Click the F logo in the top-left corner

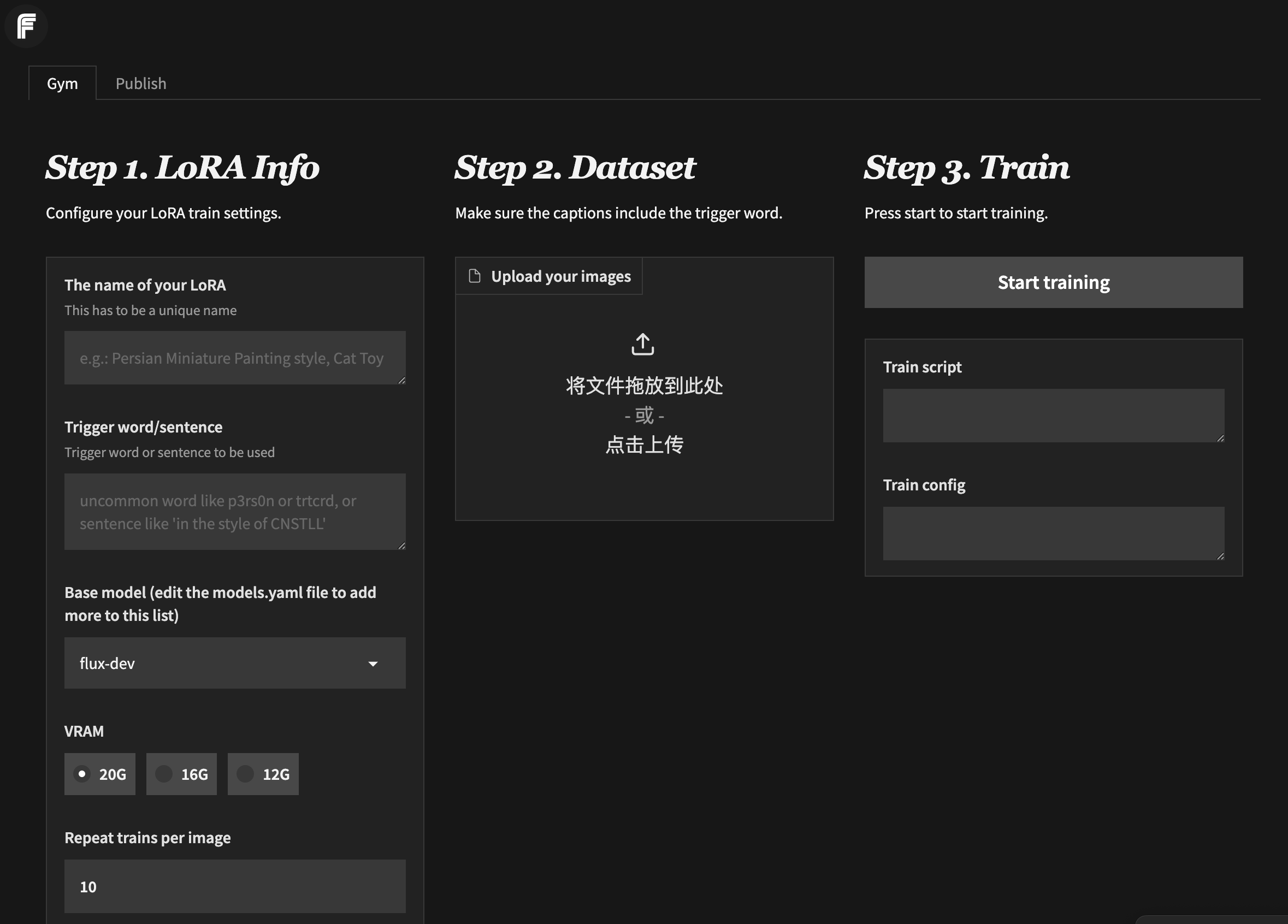point(26,26)
